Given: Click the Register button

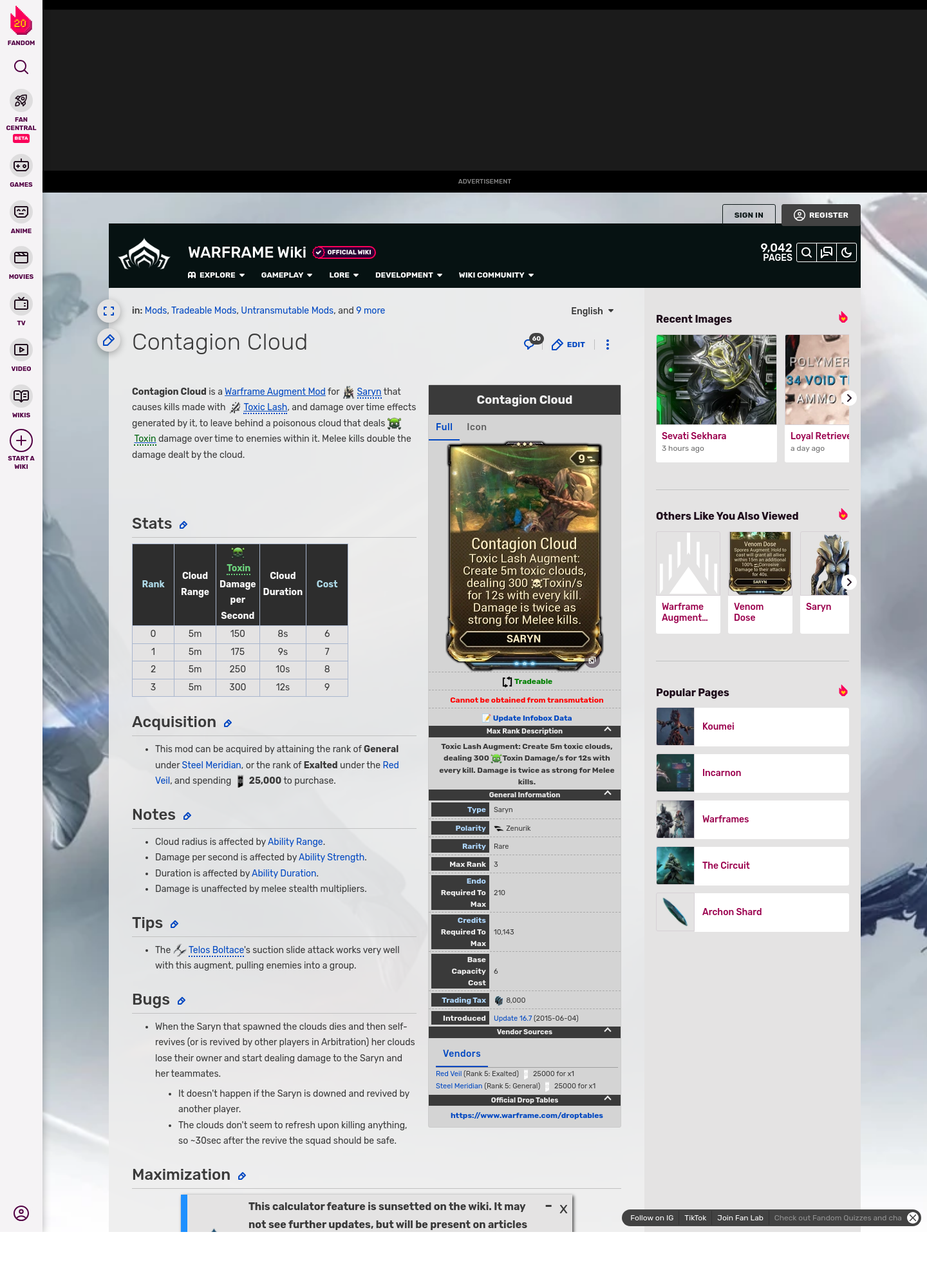Looking at the screenshot, I should tap(821, 215).
